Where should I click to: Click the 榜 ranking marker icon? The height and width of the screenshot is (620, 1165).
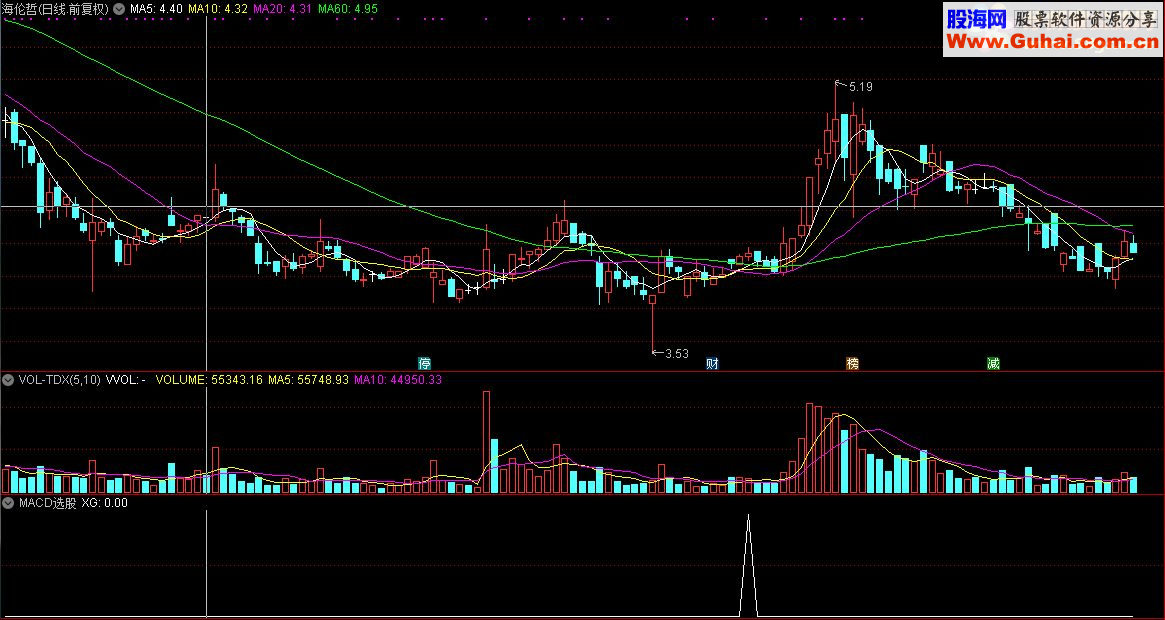click(853, 364)
